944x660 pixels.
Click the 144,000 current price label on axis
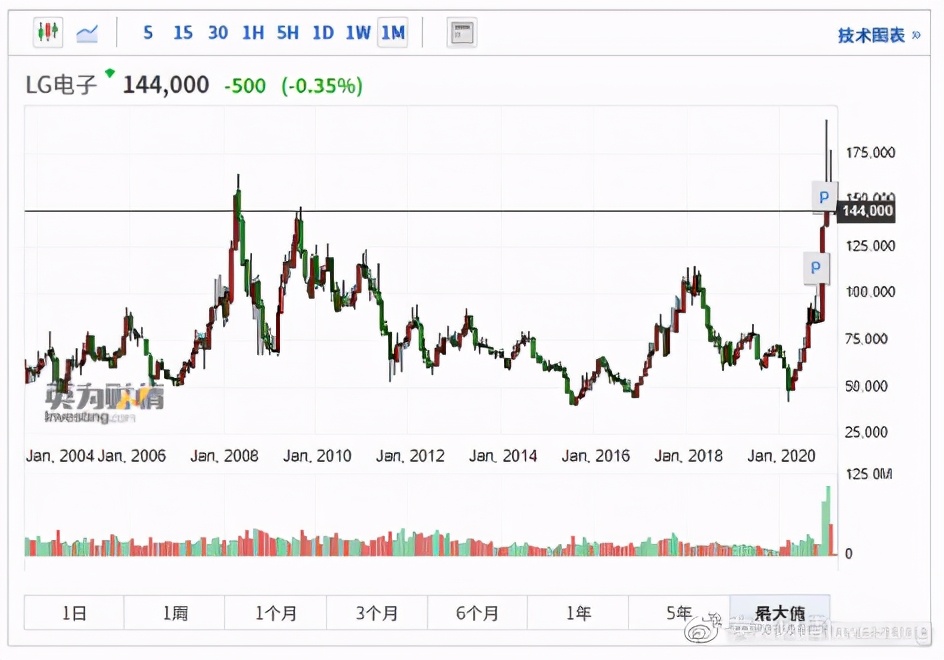click(x=867, y=211)
